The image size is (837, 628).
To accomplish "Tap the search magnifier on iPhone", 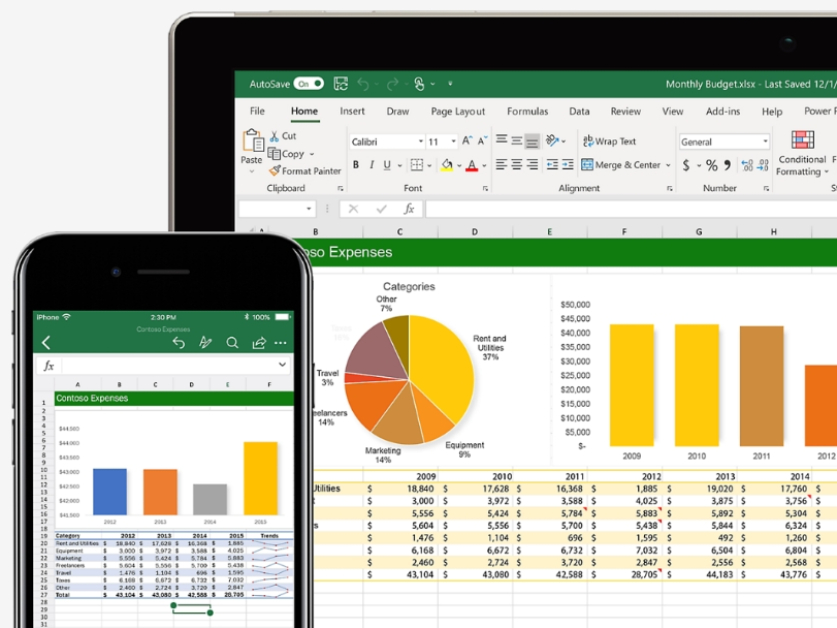I will click(232, 343).
